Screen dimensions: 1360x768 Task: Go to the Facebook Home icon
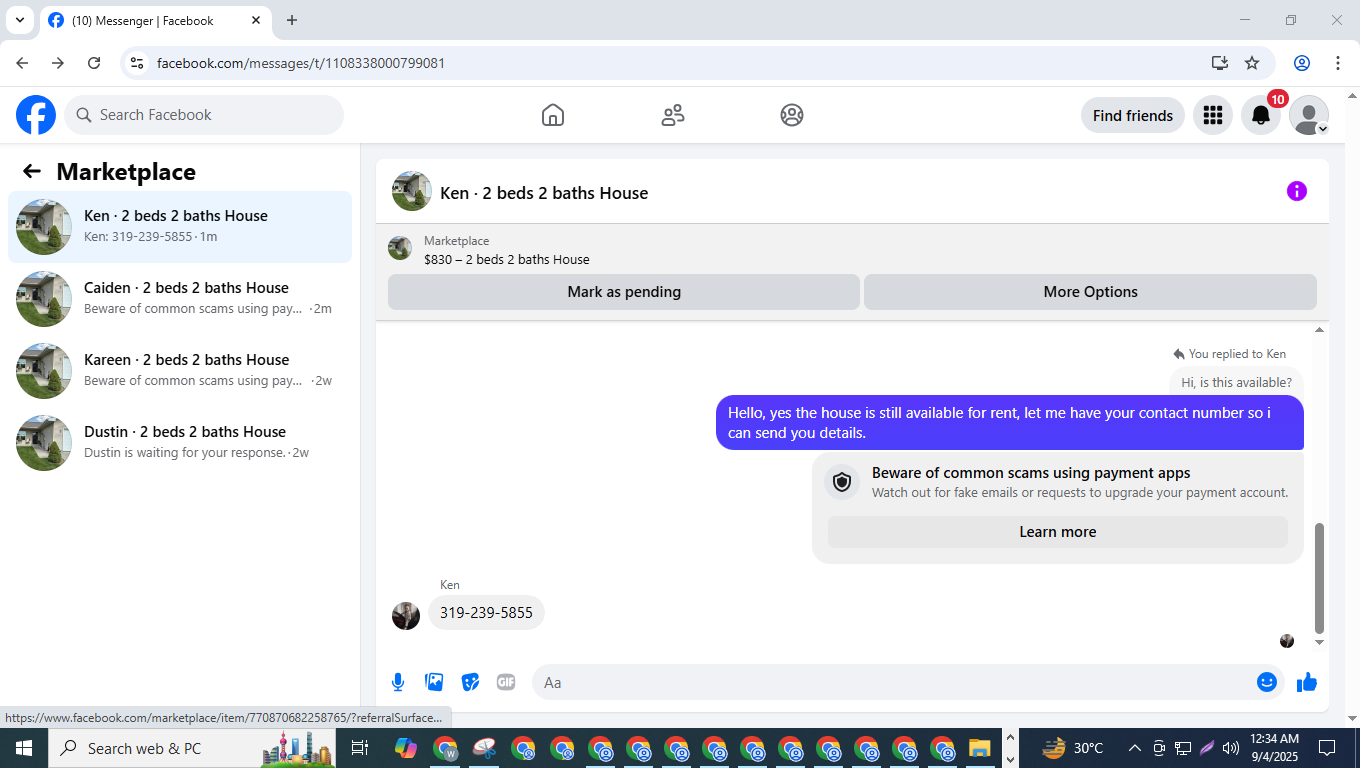pyautogui.click(x=553, y=115)
